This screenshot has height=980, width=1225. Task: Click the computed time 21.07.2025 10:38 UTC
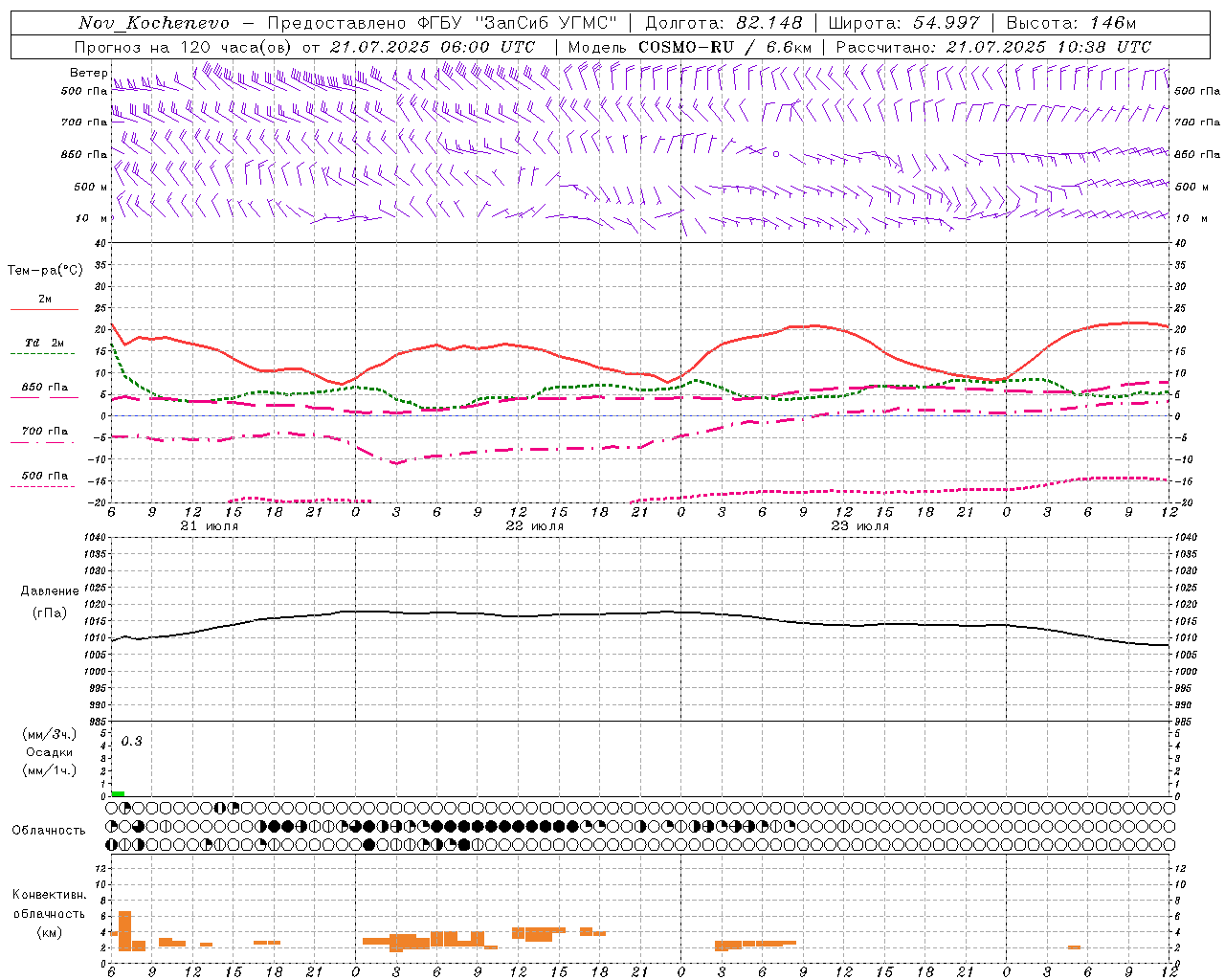[x=1048, y=47]
